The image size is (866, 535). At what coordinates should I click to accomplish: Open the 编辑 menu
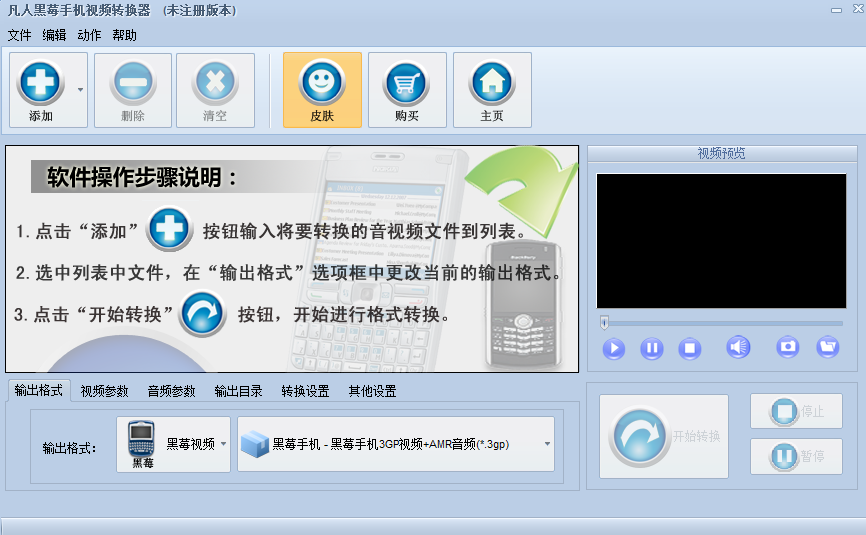[54, 35]
